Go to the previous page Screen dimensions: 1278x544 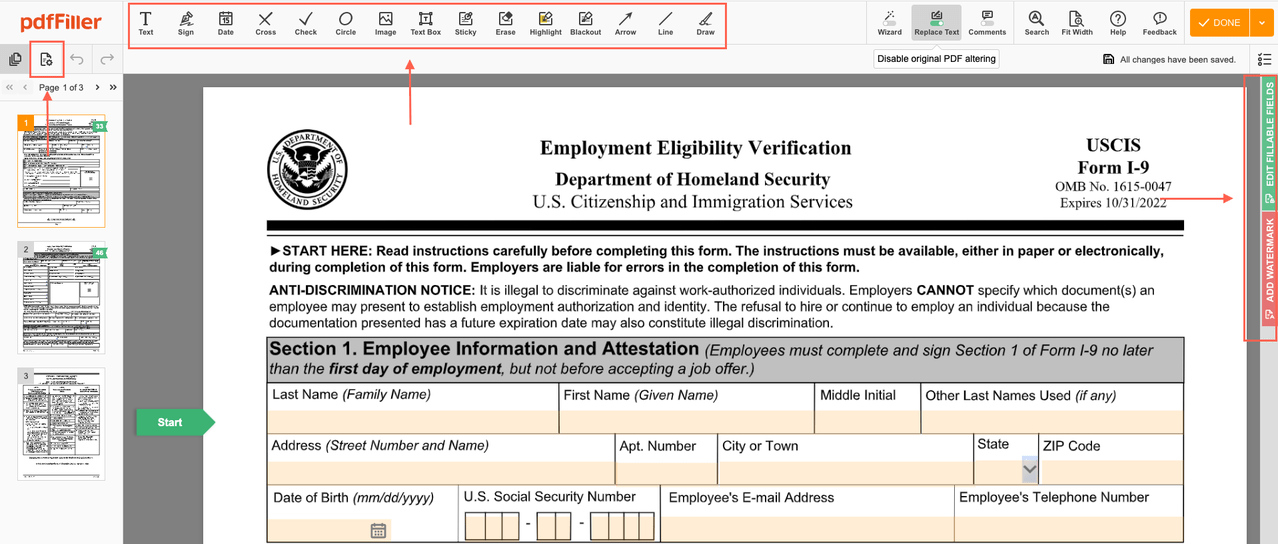click(25, 88)
